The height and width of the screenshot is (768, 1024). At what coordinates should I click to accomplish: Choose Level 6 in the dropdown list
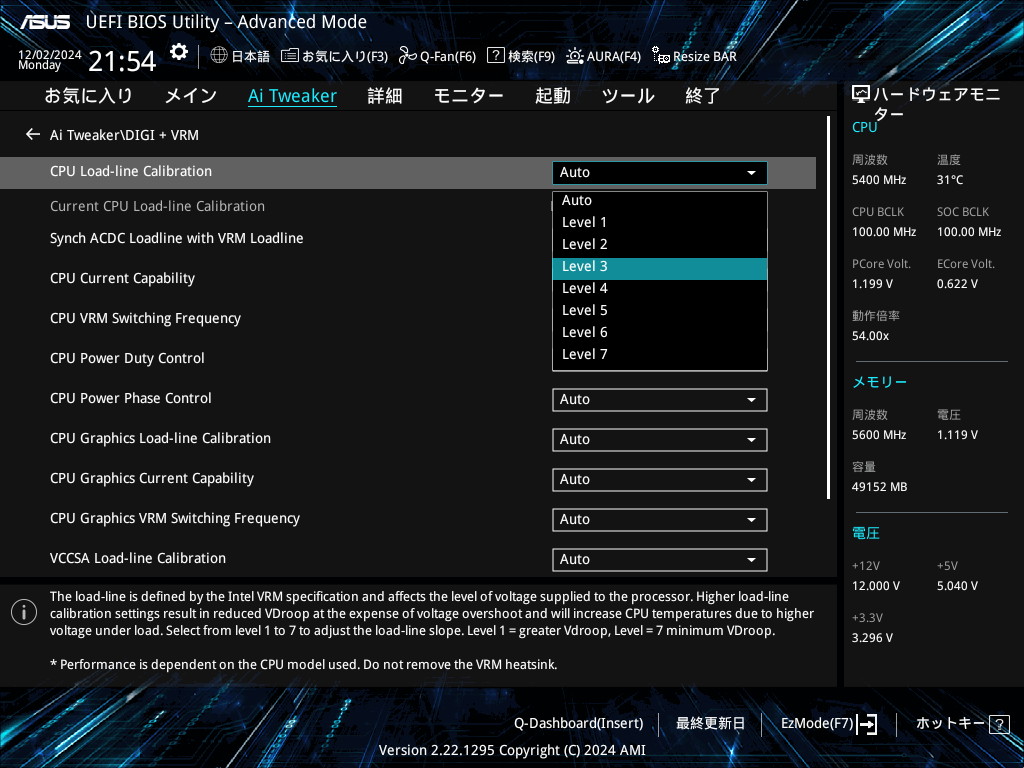pos(660,332)
